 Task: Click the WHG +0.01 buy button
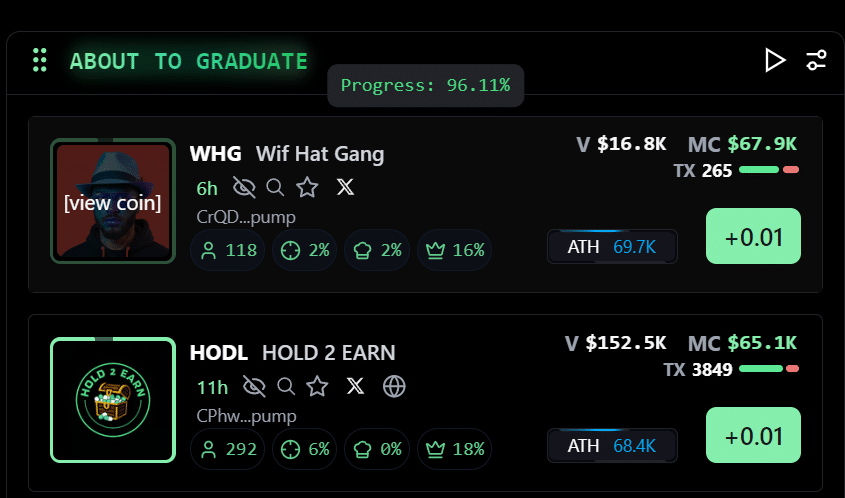[x=753, y=237]
